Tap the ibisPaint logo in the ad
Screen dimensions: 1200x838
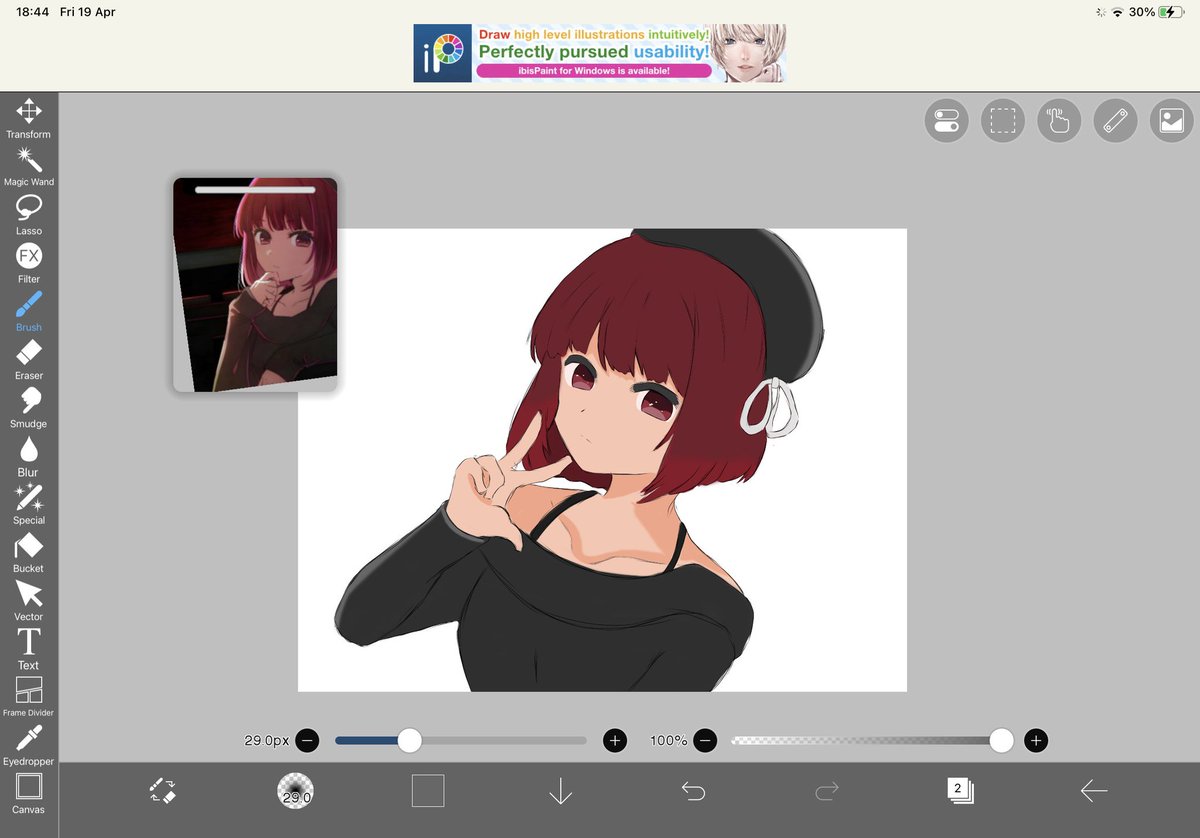443,53
